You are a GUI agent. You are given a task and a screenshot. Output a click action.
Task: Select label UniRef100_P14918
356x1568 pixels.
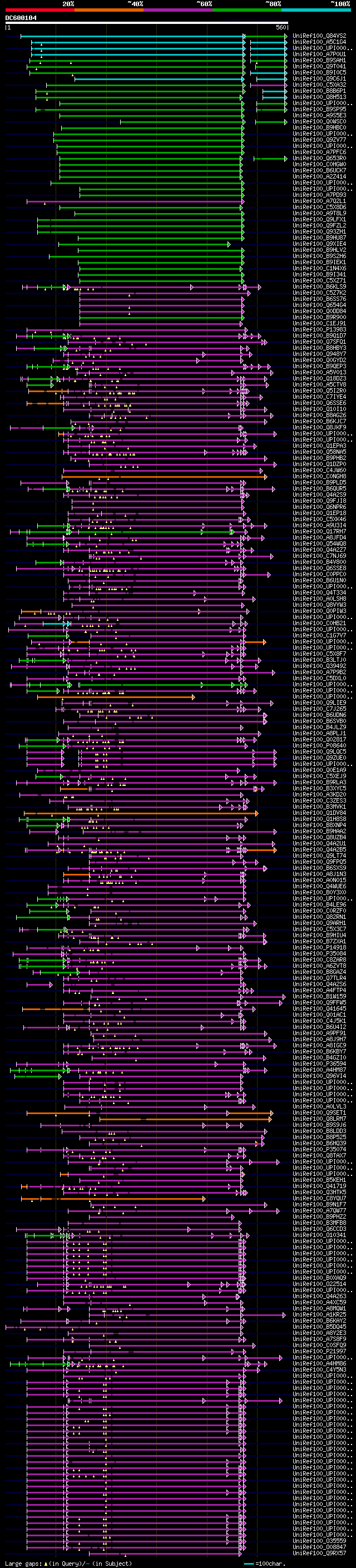(x=319, y=947)
